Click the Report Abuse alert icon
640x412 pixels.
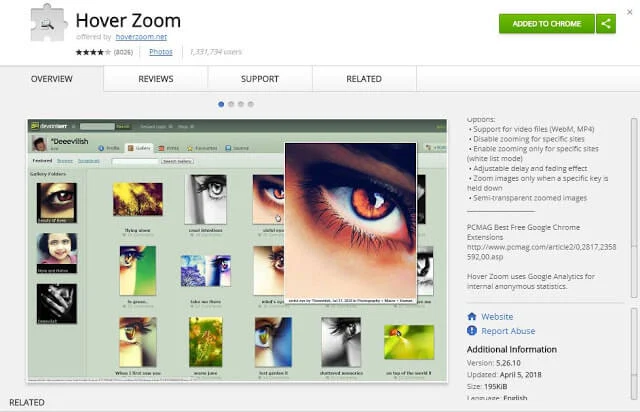pos(472,330)
